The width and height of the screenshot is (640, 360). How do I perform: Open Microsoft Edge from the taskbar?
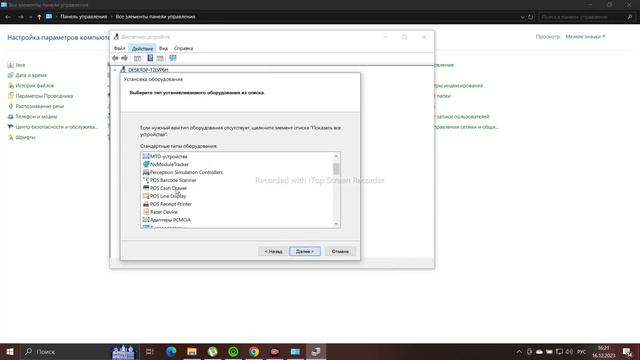[x=171, y=351]
